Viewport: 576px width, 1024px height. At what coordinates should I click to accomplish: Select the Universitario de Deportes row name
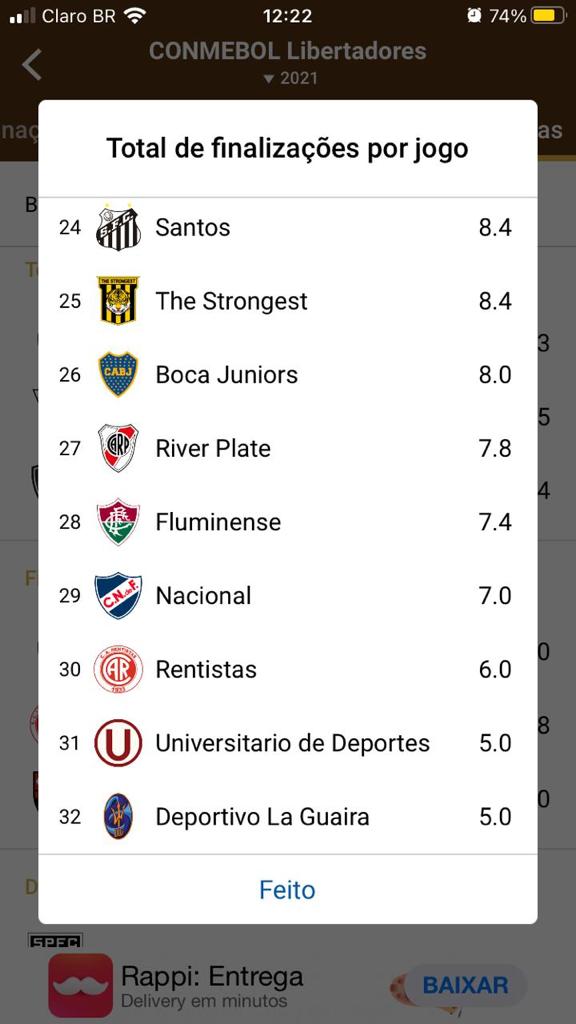click(x=293, y=743)
